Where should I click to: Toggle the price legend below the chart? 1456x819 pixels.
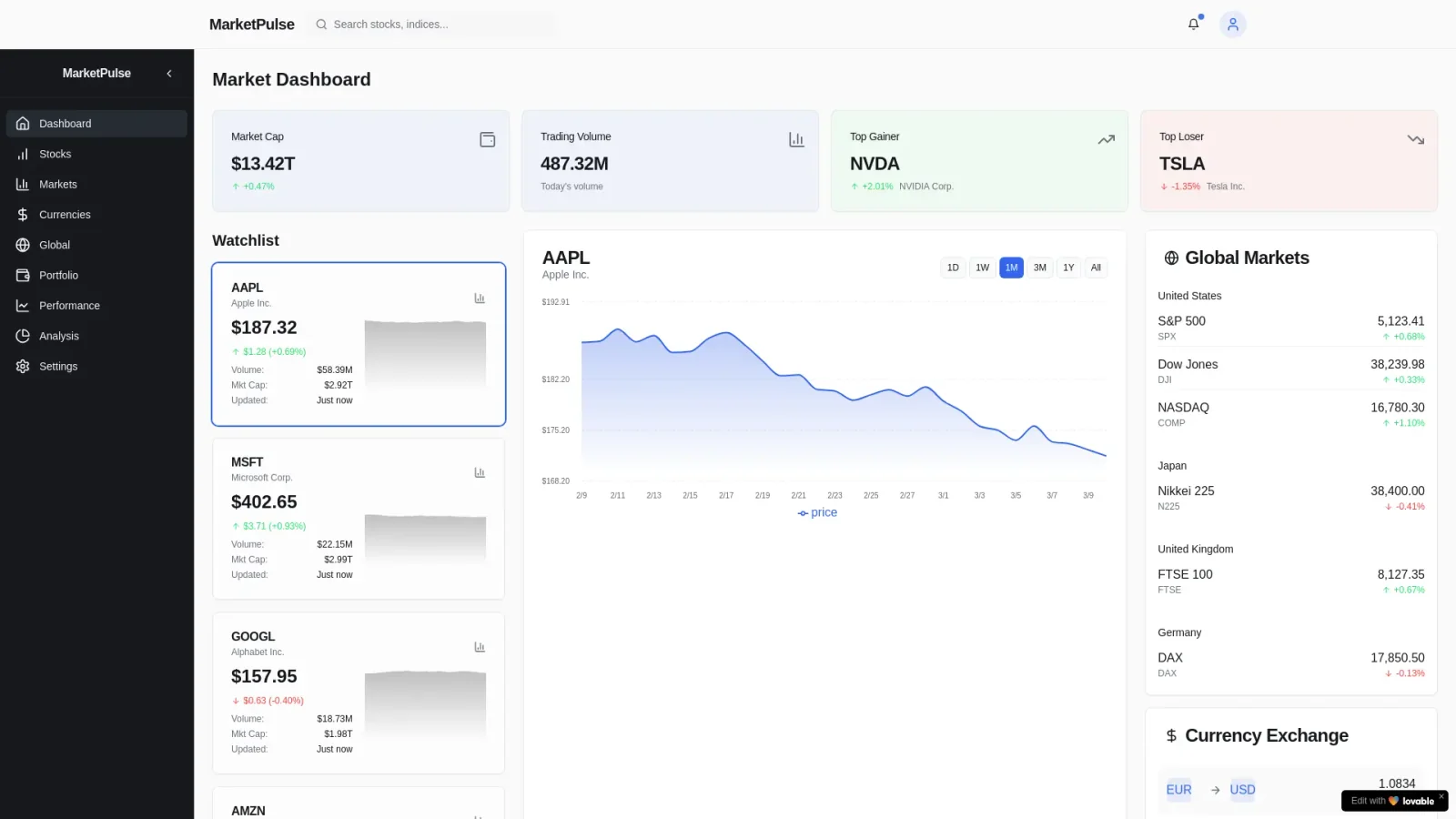(817, 513)
